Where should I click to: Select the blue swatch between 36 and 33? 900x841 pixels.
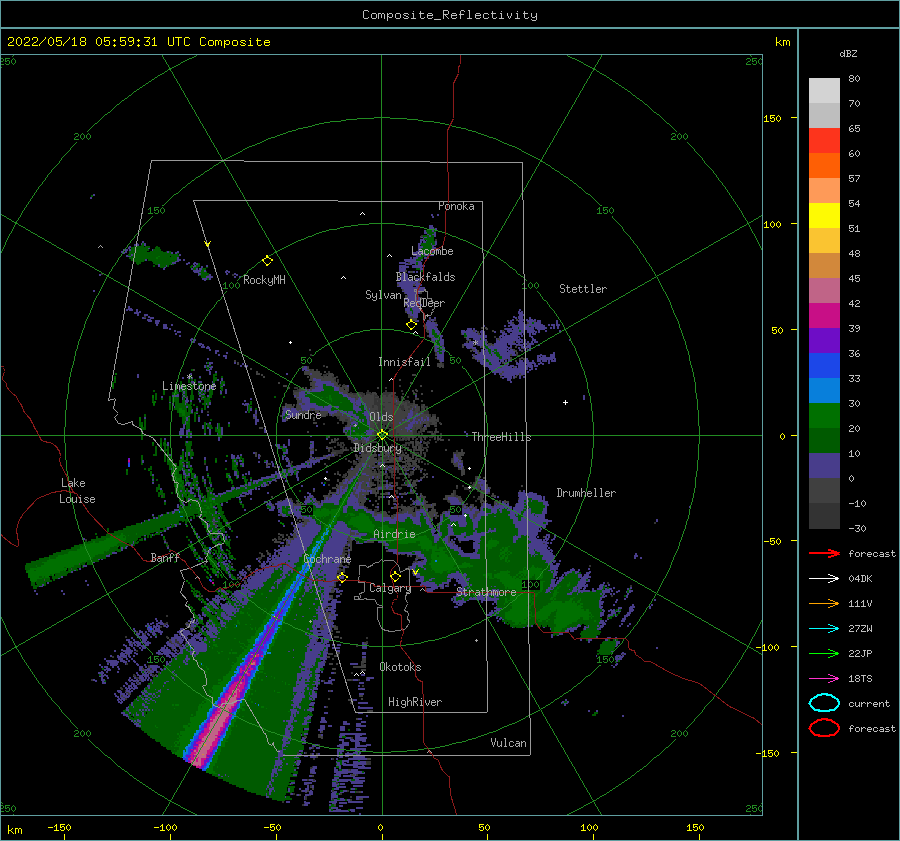pyautogui.click(x=824, y=366)
